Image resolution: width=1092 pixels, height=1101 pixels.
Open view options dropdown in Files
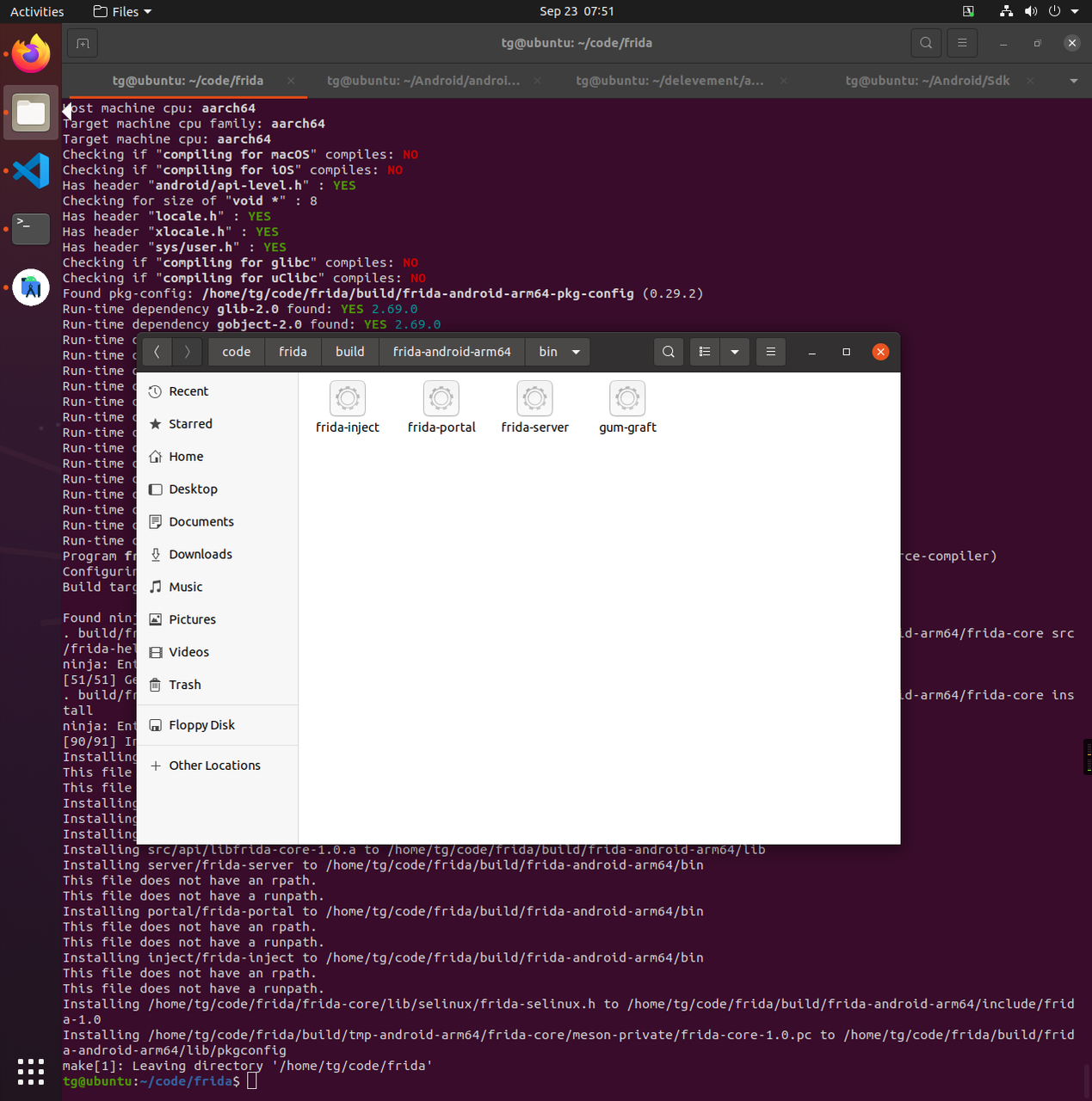[734, 352]
